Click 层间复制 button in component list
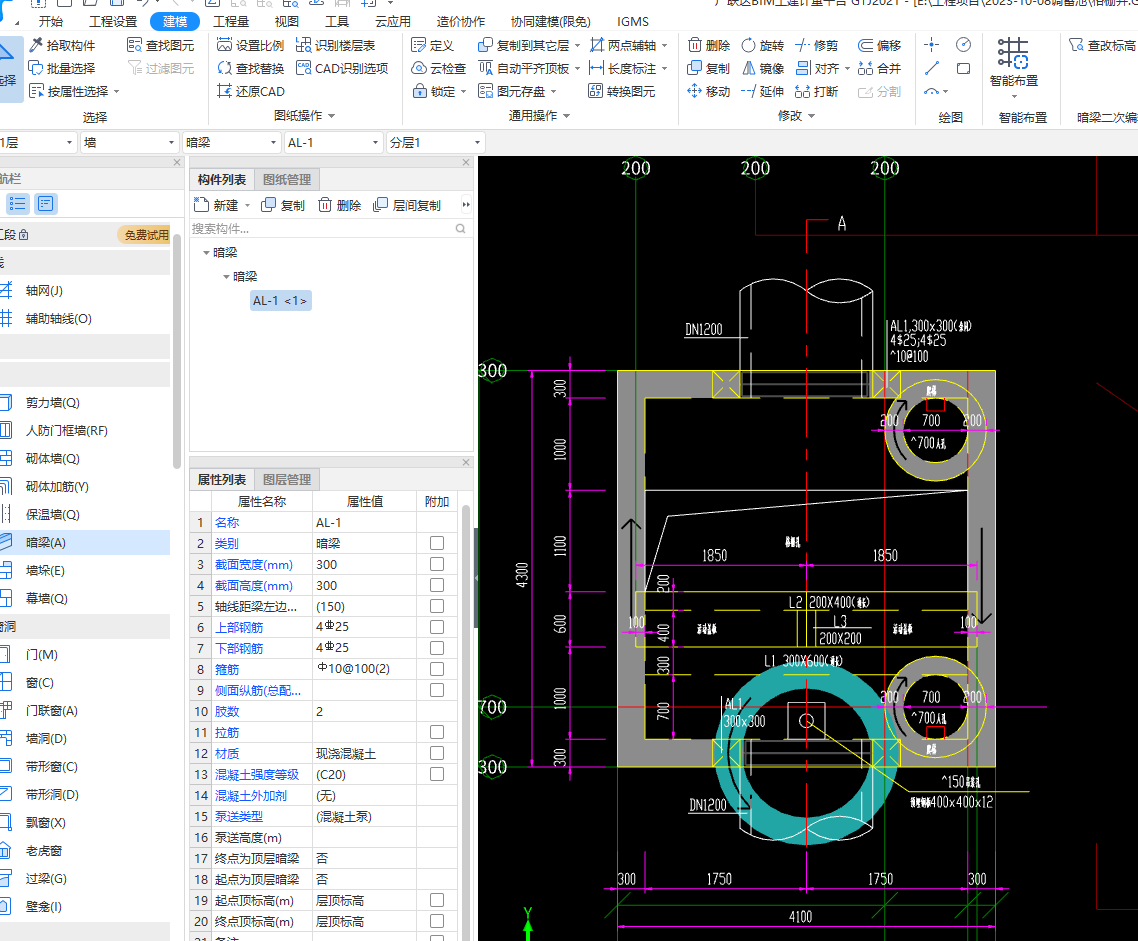1138x941 pixels. [407, 205]
